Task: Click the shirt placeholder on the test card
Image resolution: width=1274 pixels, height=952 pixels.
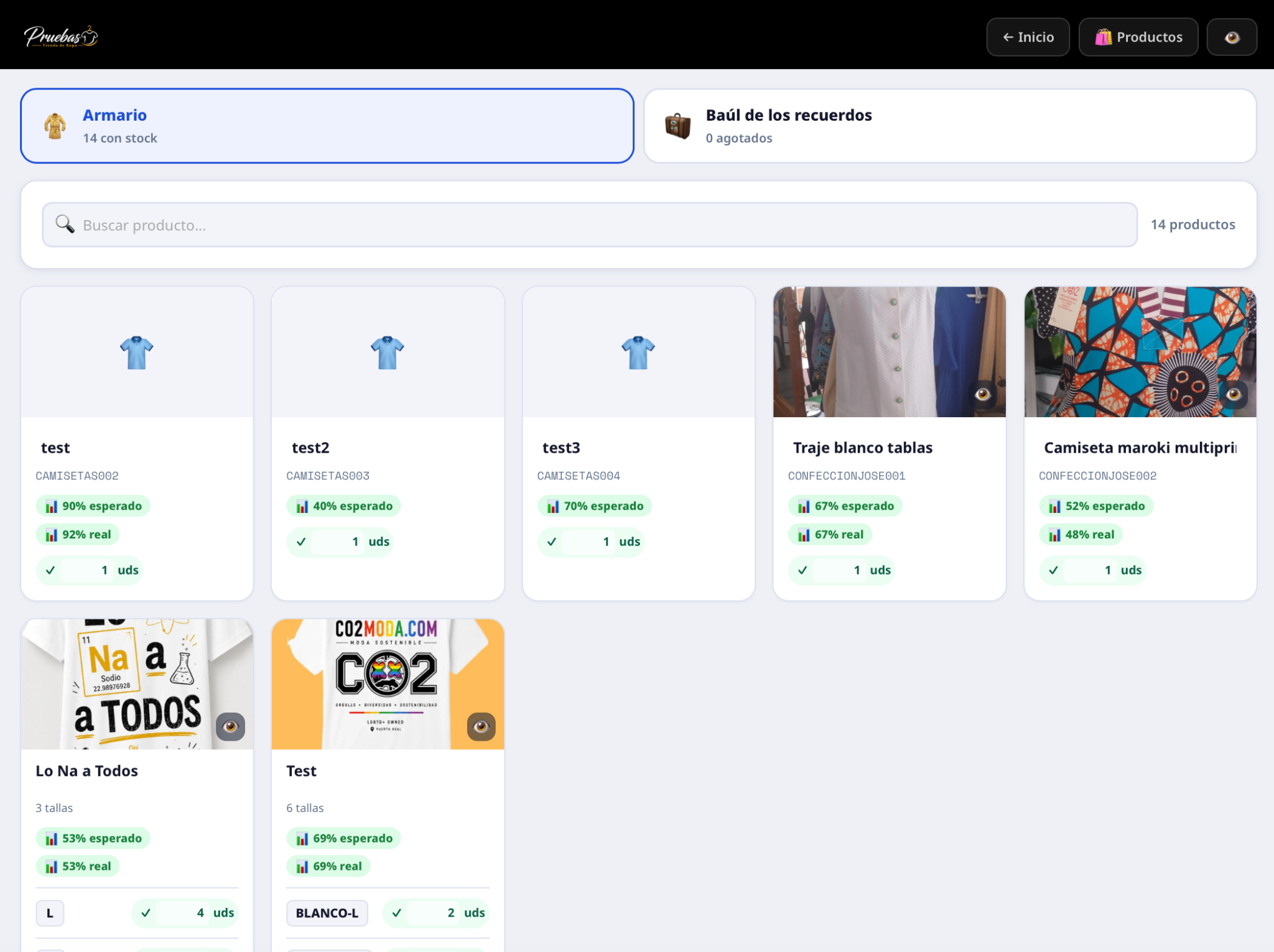Action: [137, 352]
